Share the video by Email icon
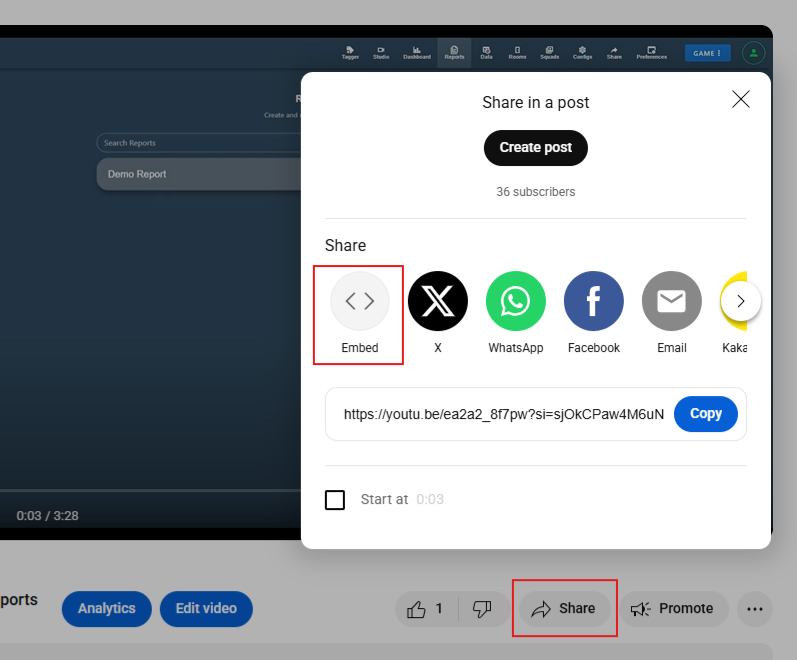Viewport: 797px width, 660px height. point(671,301)
